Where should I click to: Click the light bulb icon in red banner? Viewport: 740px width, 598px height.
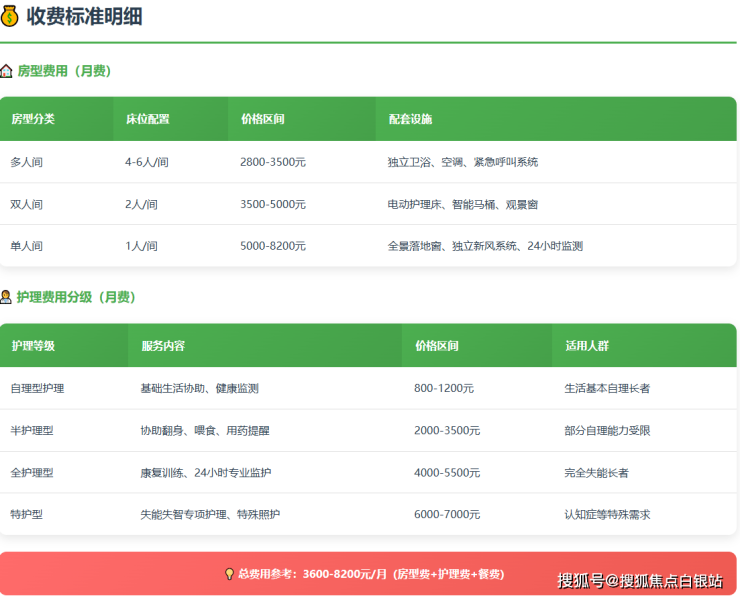coord(230,575)
